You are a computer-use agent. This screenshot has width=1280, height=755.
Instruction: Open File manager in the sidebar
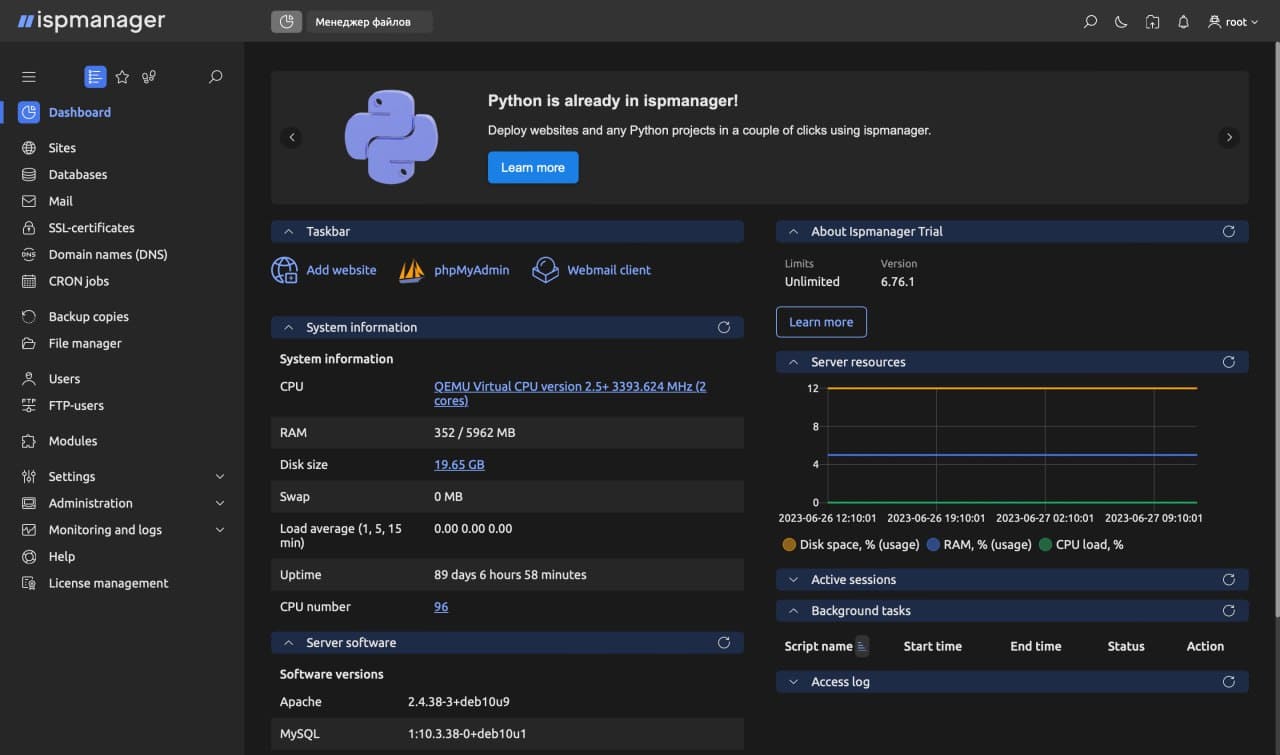click(85, 343)
